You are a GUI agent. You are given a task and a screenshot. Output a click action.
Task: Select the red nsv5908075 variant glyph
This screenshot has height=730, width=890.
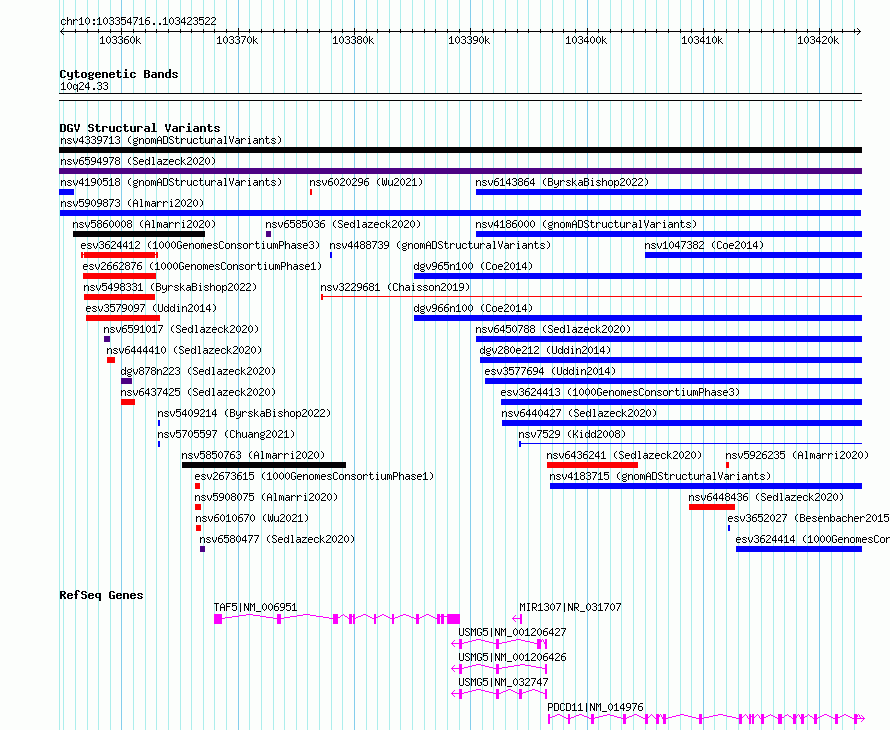click(198, 507)
